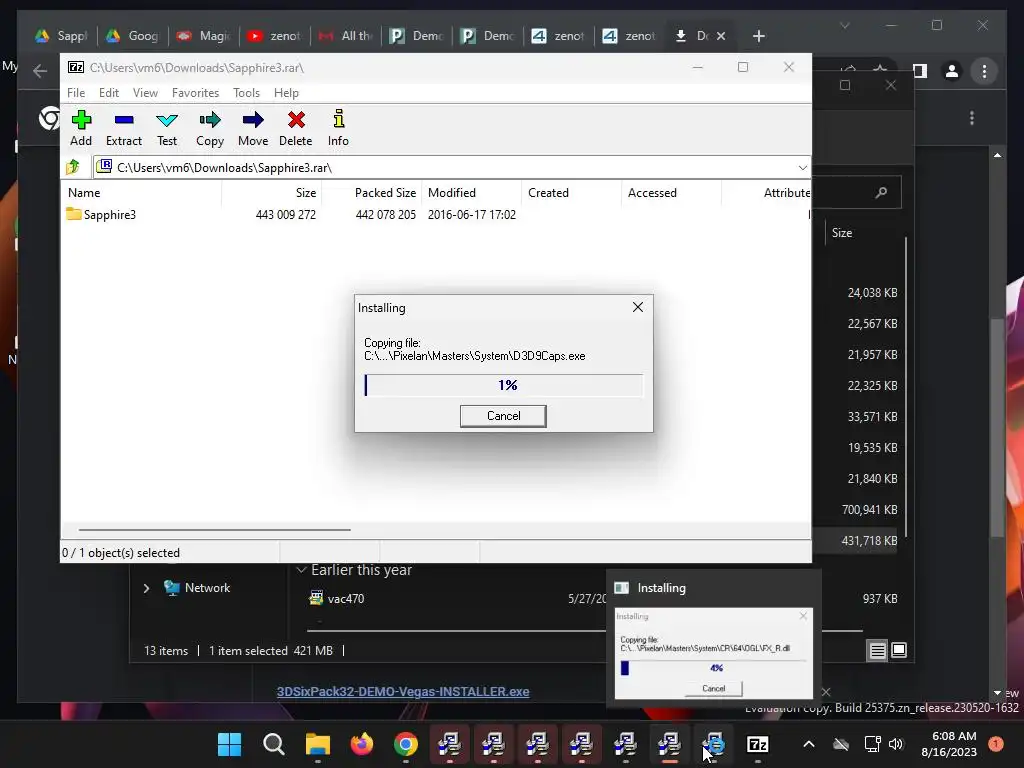Switch to the YouTube zenot tab
Viewport: 1024px width, 768px height.
click(x=275, y=36)
